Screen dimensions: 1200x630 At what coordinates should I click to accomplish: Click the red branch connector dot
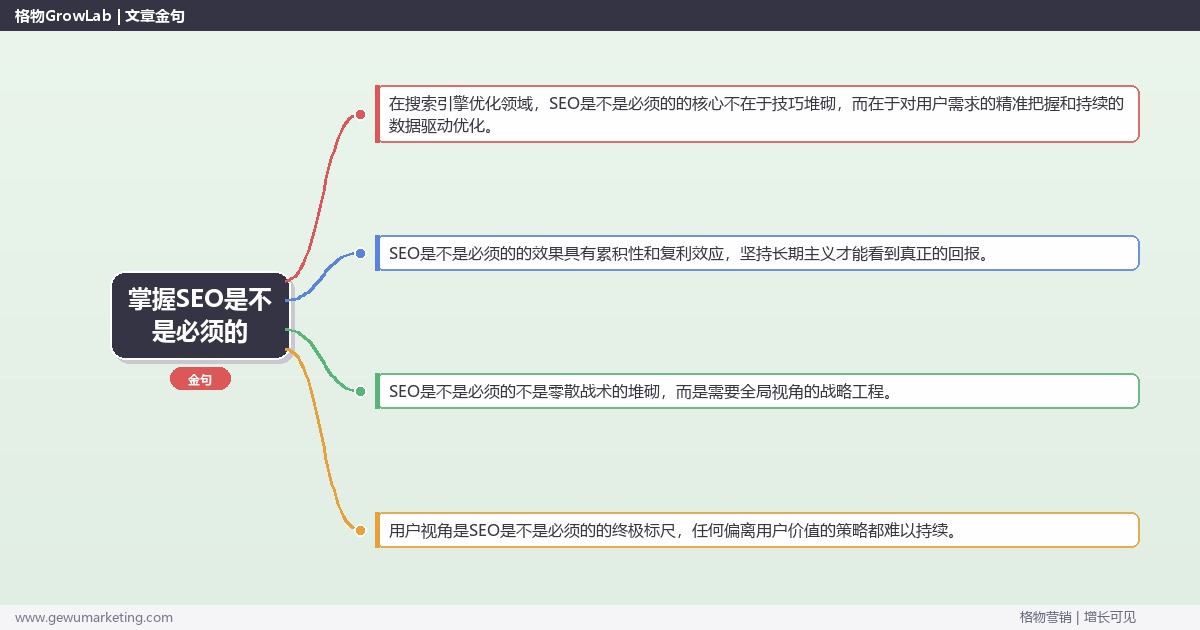pyautogui.click(x=360, y=115)
